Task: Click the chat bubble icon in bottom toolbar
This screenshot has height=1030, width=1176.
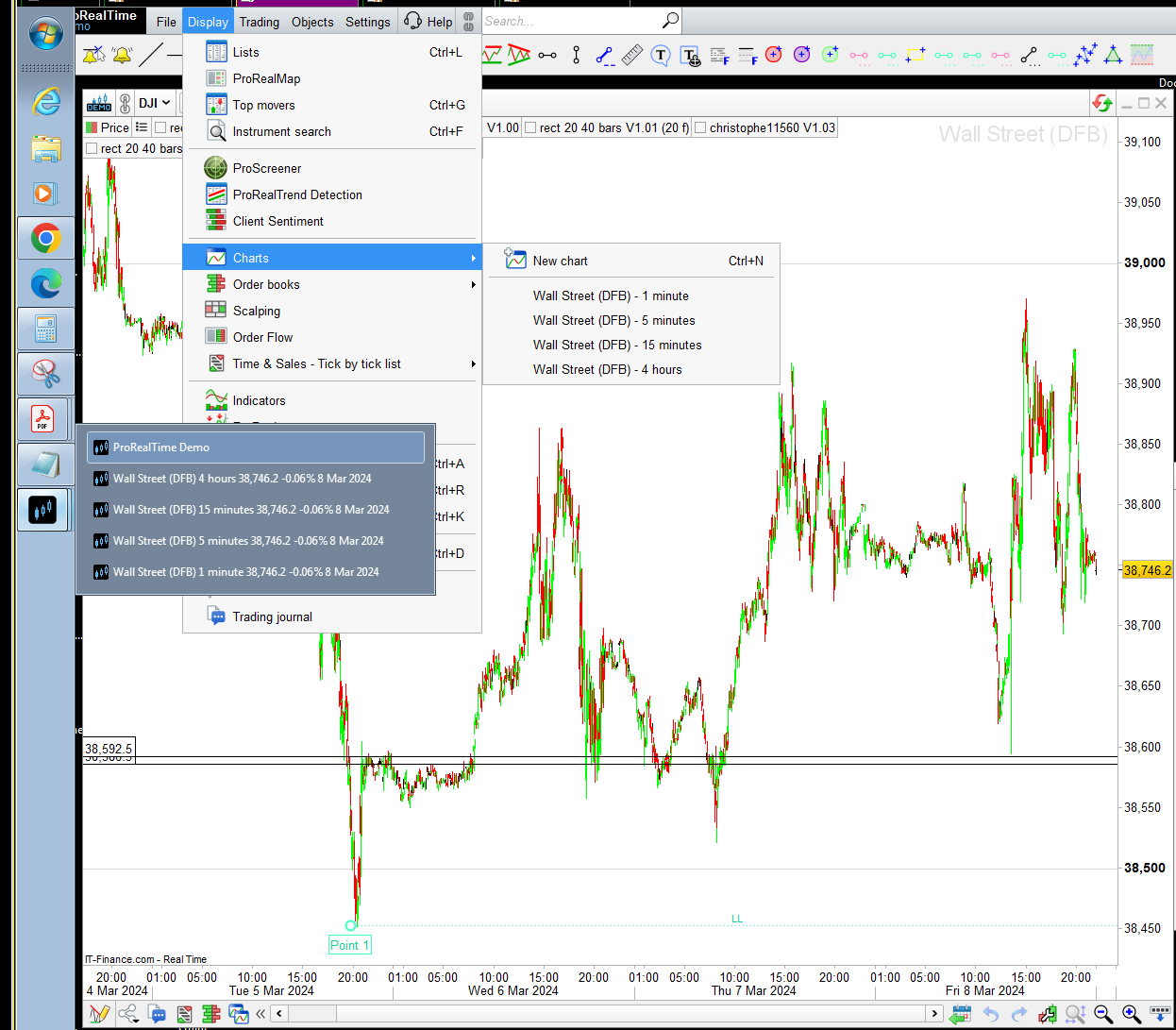Action: (x=157, y=1015)
